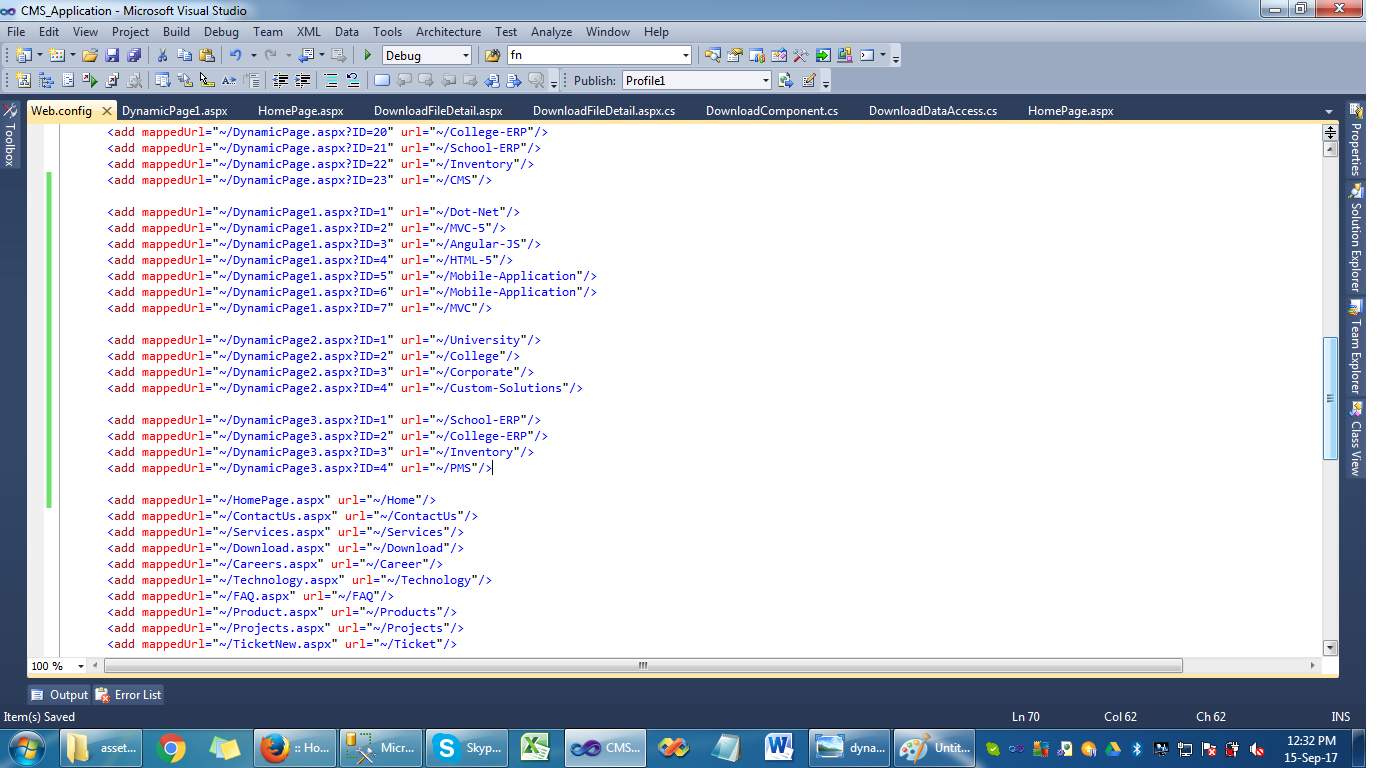Click the horizontal scrollbar thumb in editor
This screenshot has height=768, width=1390.
(643, 666)
